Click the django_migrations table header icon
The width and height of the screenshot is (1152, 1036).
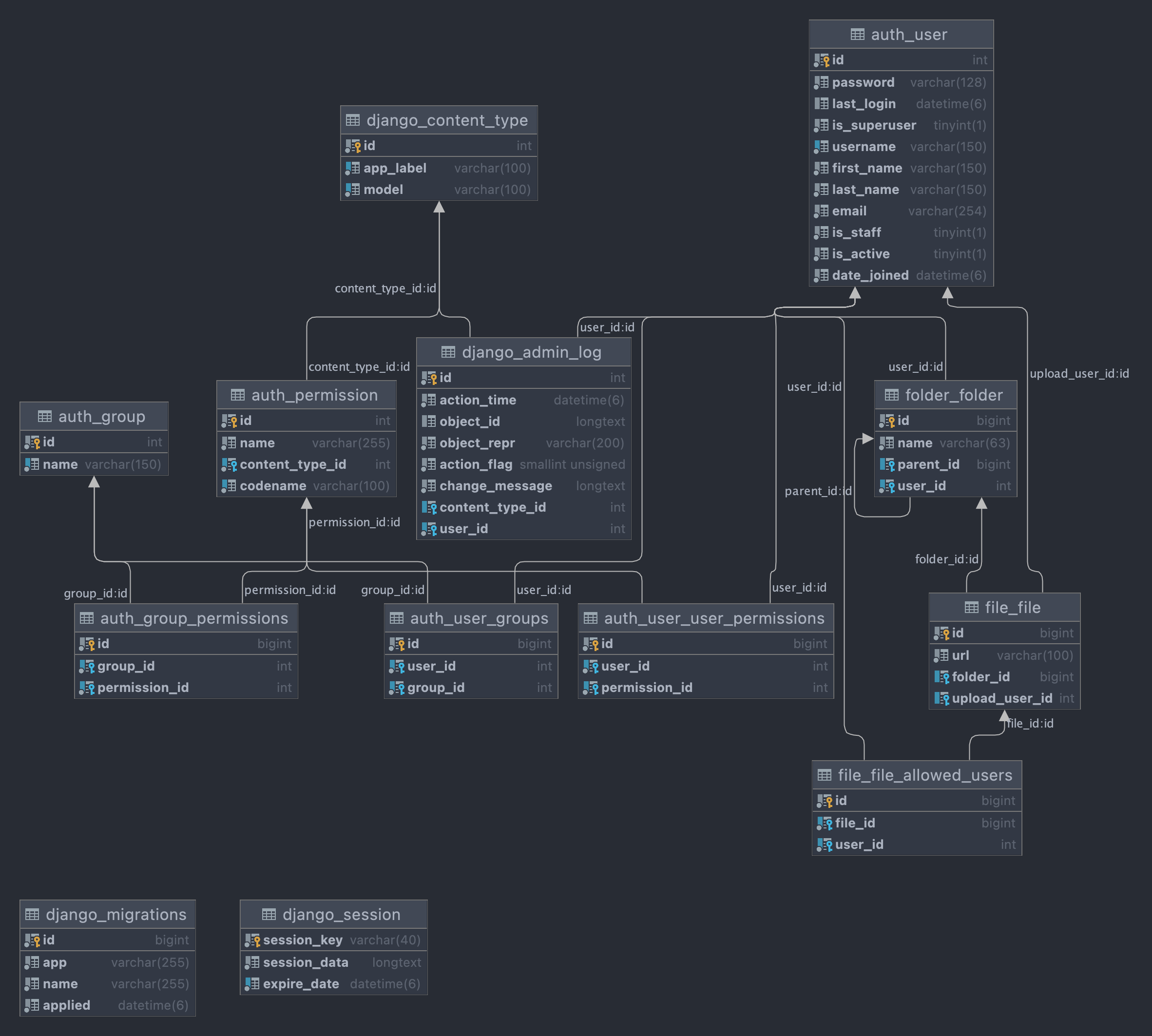pos(33,915)
